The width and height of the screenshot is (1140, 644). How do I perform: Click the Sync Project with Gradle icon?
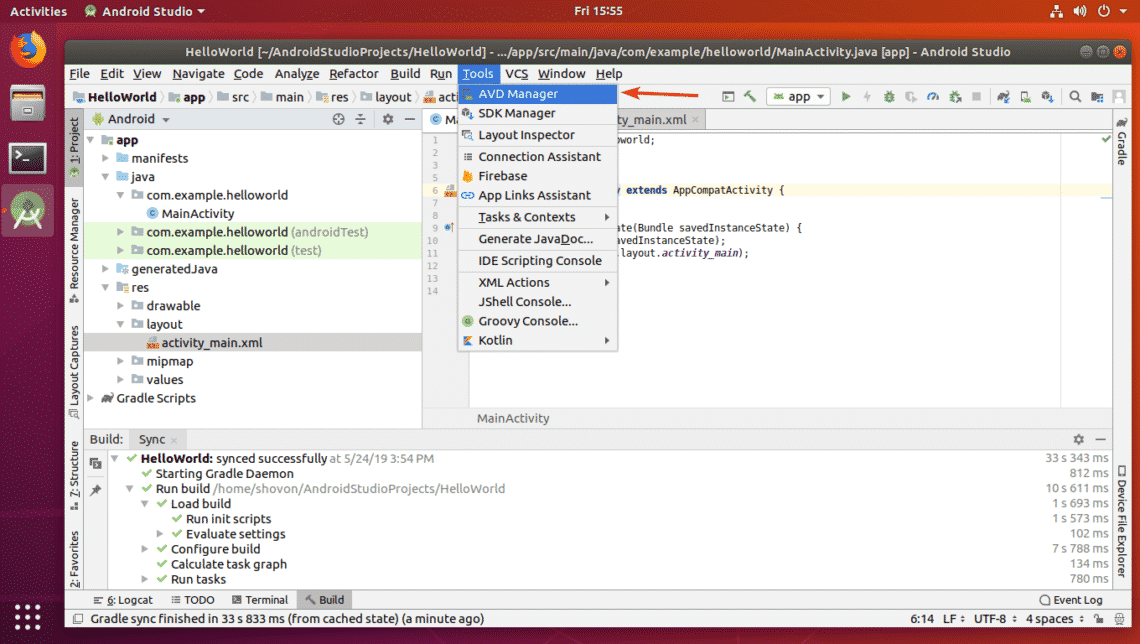[x=1003, y=96]
